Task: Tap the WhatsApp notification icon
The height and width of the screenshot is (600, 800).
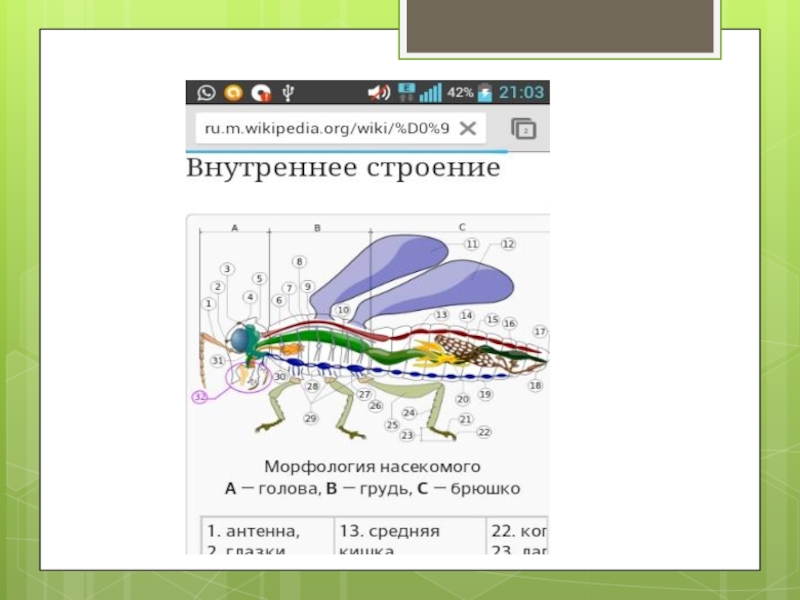Action: (x=206, y=93)
